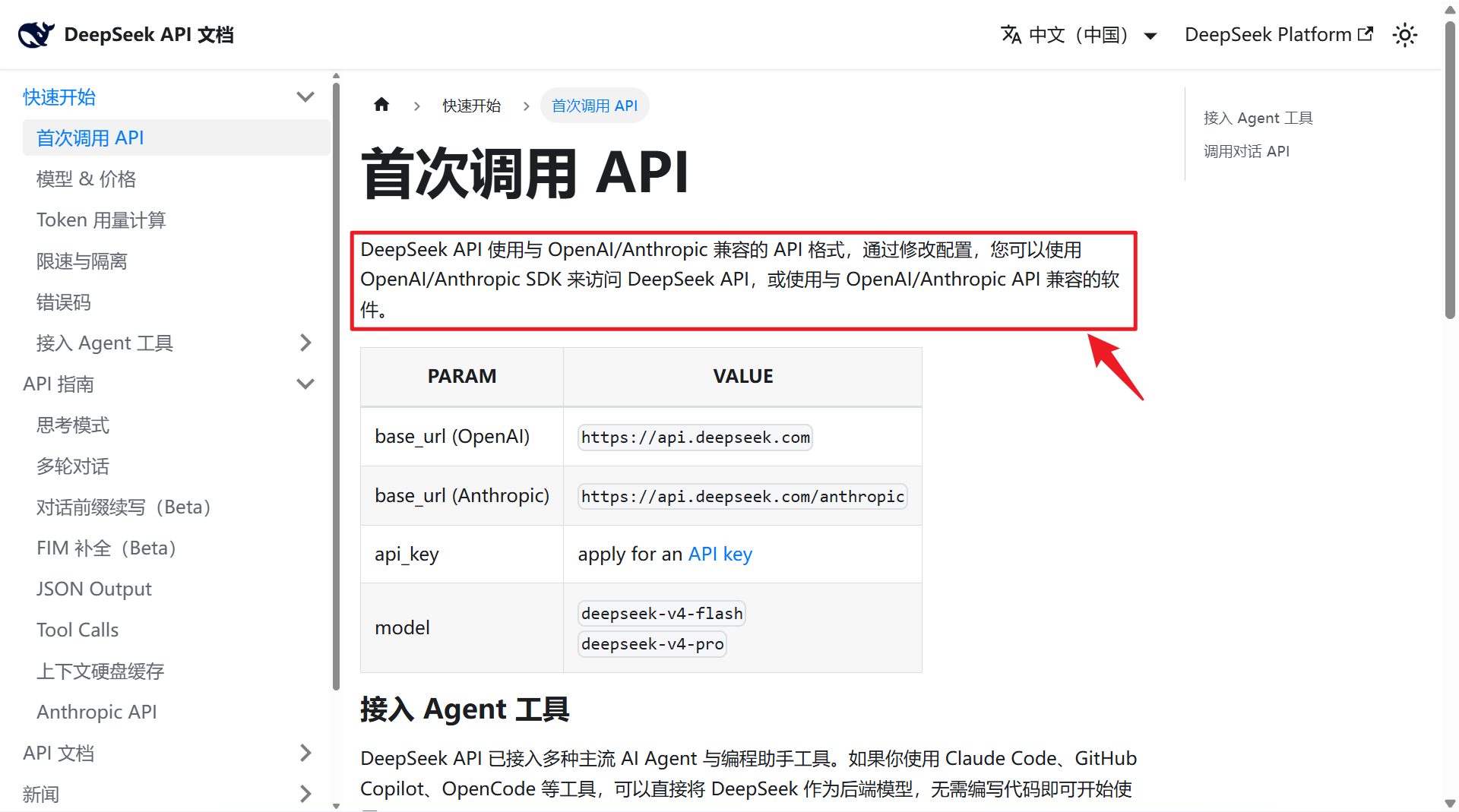Image resolution: width=1459 pixels, height=812 pixels.
Task: Click the page scroll-down arrow
Action: click(1450, 804)
